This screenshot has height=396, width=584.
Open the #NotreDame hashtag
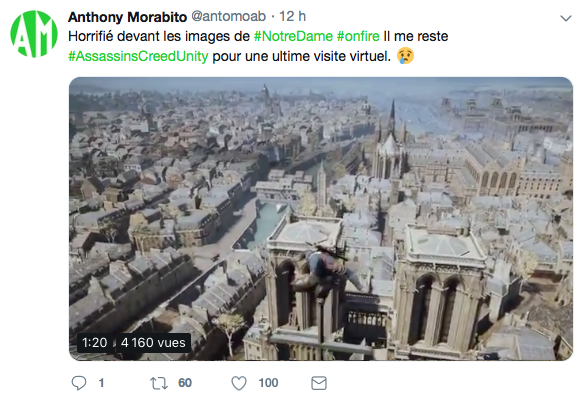click(293, 37)
